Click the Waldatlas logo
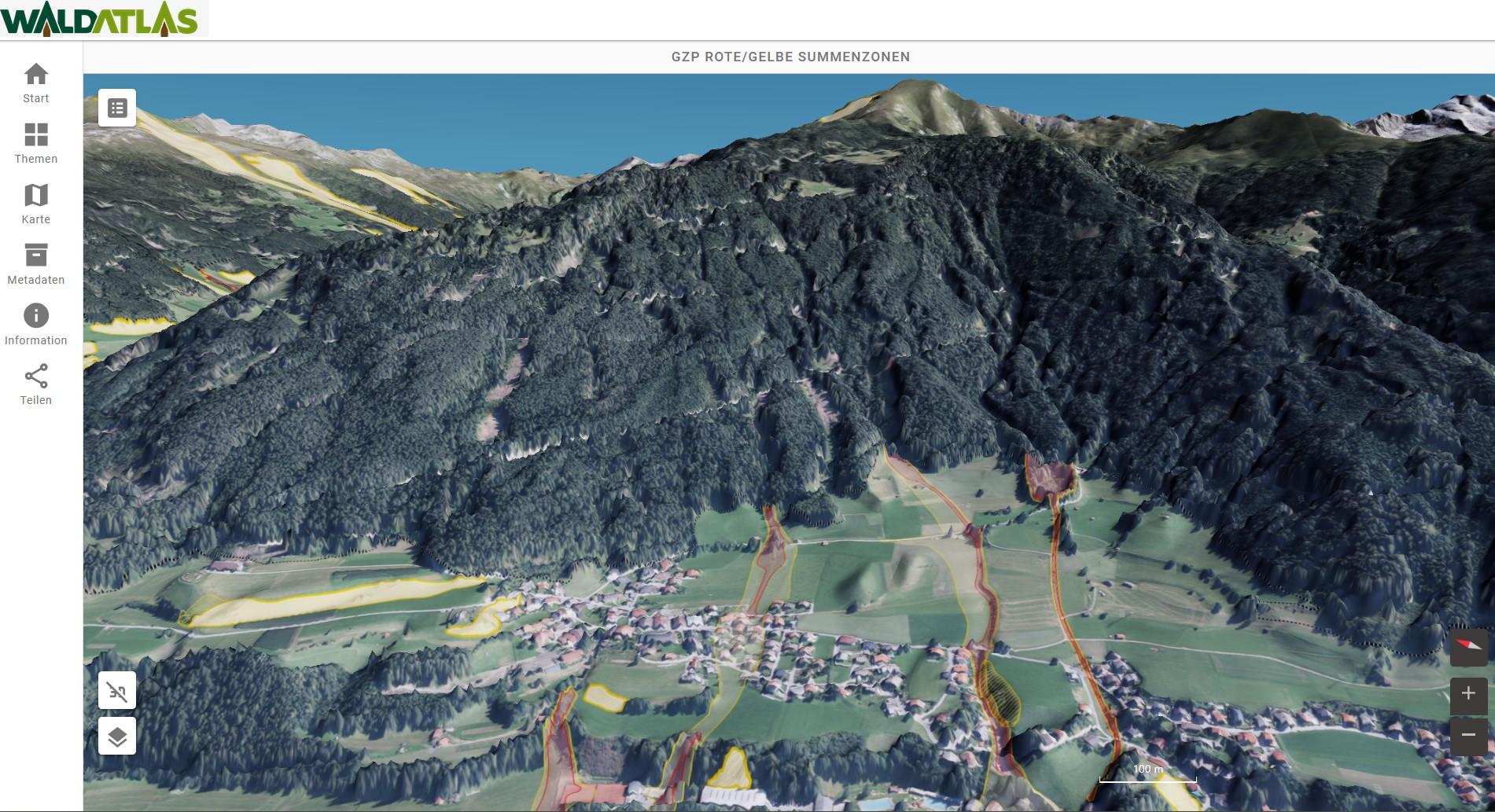 click(100, 20)
